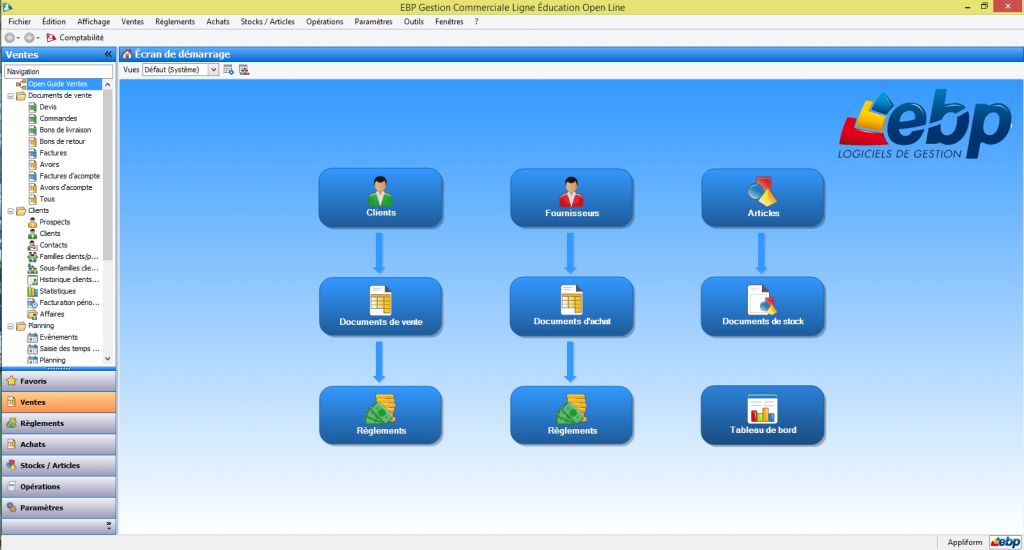
Task: Click the tree scrollbar down arrow
Action: click(x=108, y=359)
